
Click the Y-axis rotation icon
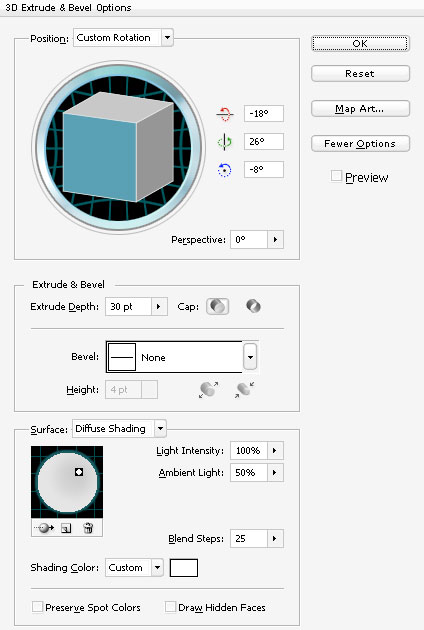click(x=225, y=142)
